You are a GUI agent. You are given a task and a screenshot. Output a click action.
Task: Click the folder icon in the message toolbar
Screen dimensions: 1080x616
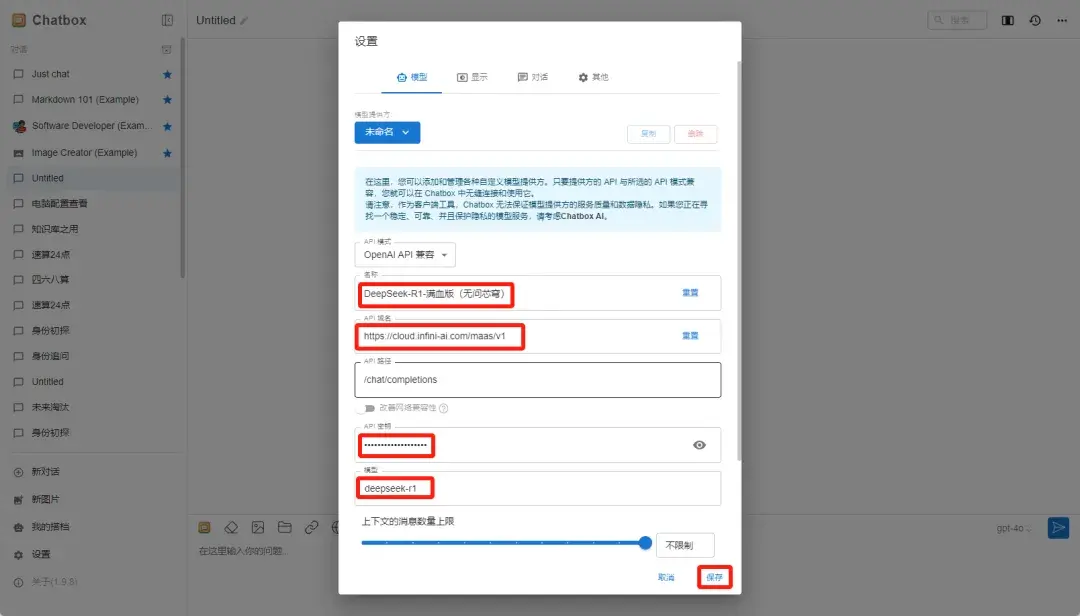[284, 528]
